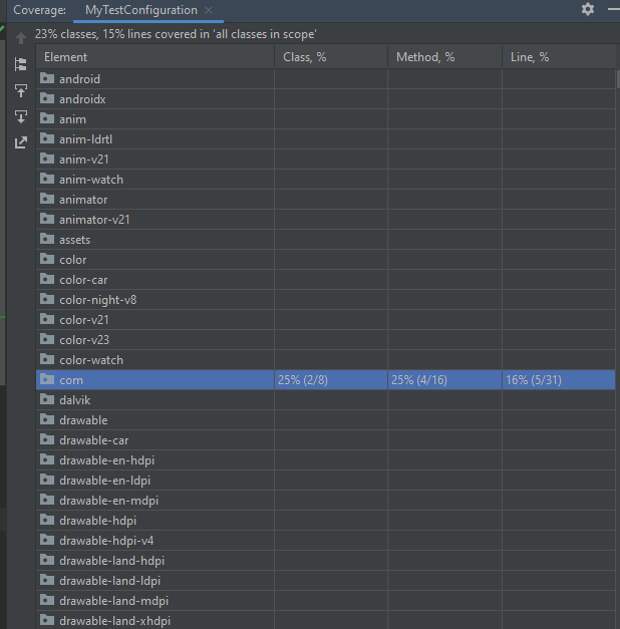Select the drawable-land-mdpi folder row
620x629 pixels.
[326, 601]
